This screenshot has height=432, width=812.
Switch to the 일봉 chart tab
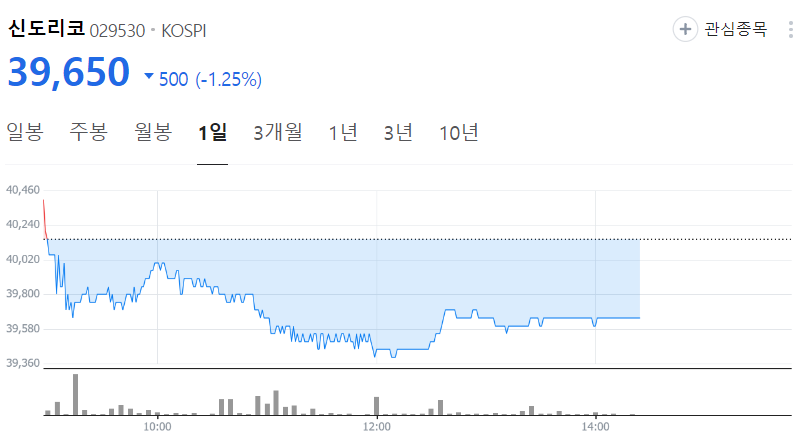coord(24,133)
